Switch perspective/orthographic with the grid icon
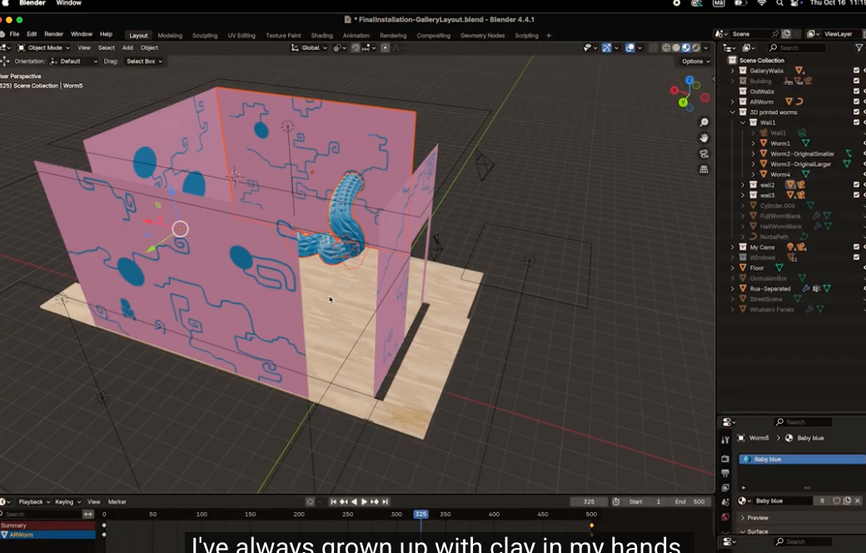866x553 pixels. (704, 169)
